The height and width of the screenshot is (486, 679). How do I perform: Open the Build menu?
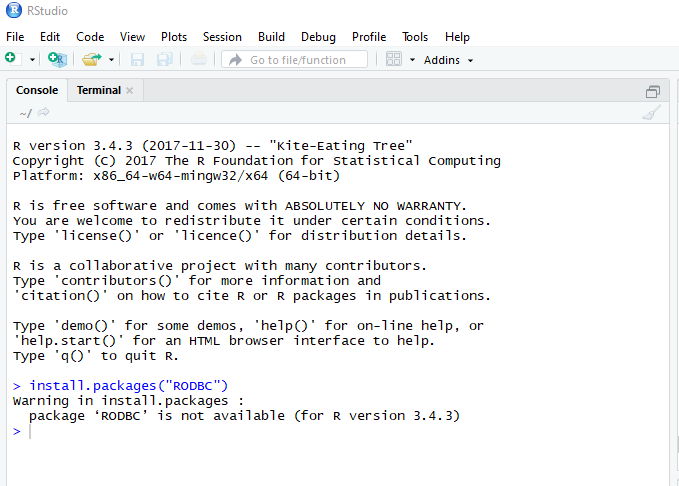(272, 37)
